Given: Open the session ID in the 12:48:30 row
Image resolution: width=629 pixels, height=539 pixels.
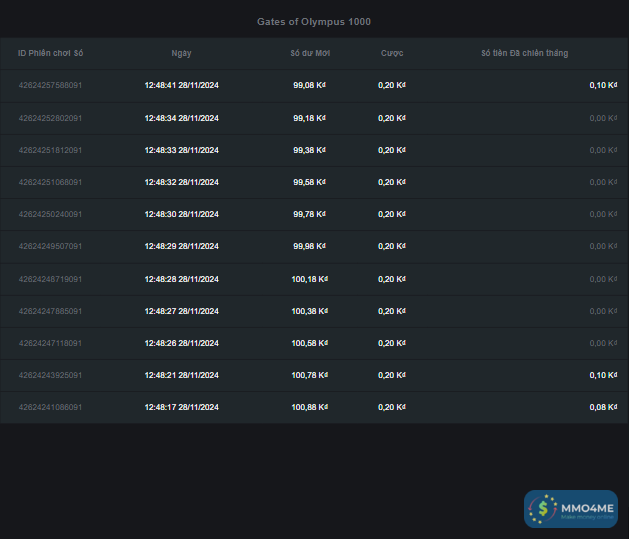Looking at the screenshot, I should [x=50, y=214].
